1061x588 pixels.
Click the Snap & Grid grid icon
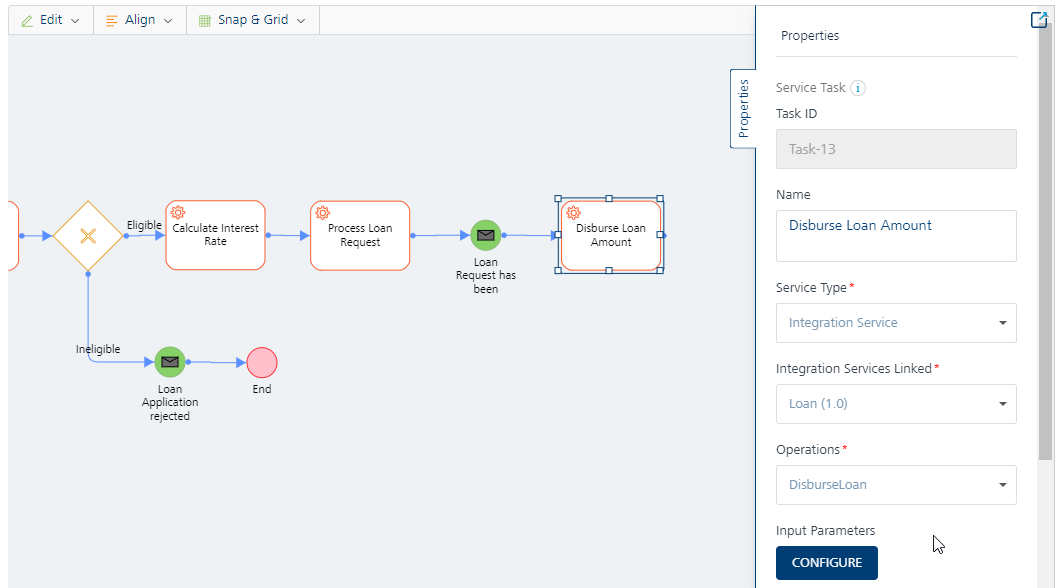[x=204, y=21]
